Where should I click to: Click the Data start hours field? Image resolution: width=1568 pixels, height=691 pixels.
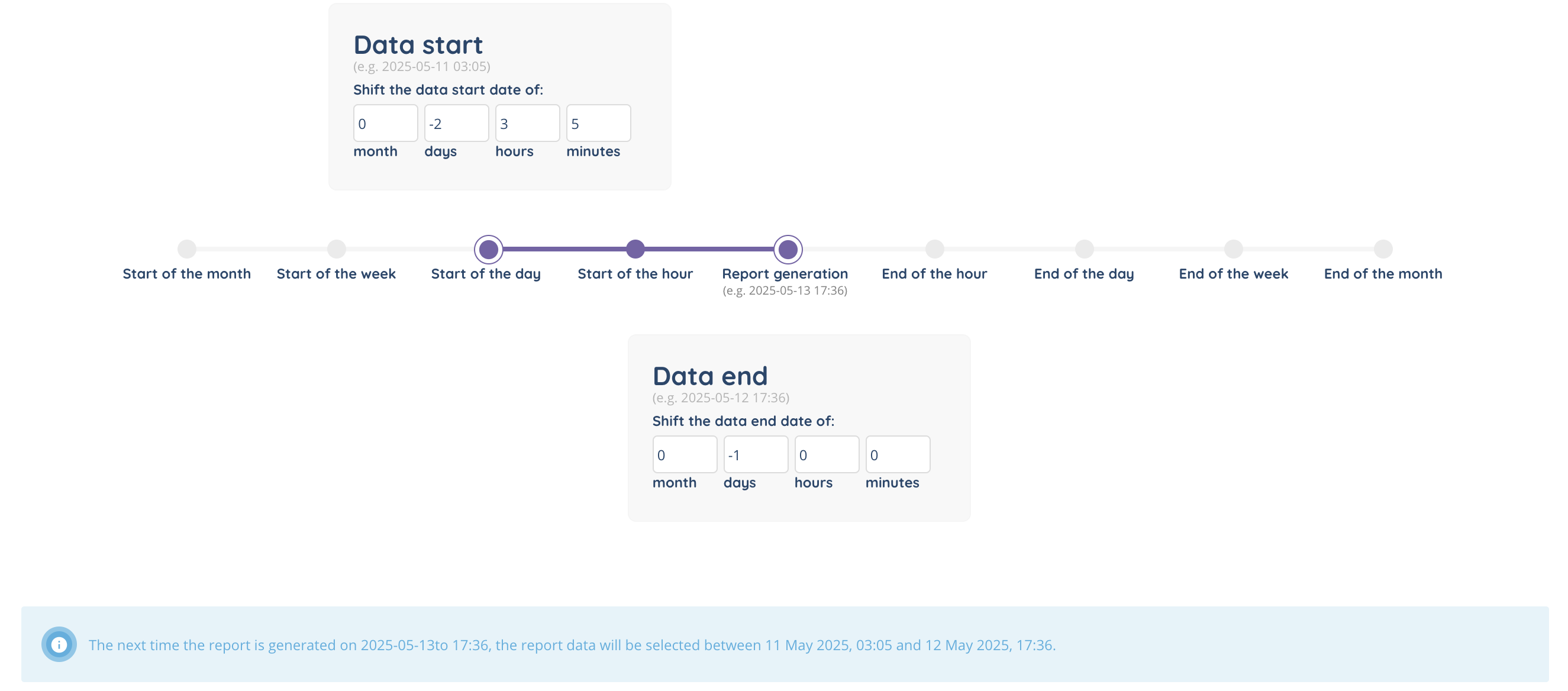pyautogui.click(x=527, y=124)
